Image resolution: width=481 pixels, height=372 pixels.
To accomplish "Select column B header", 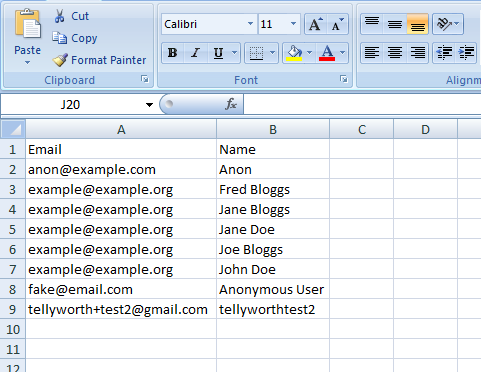I will 273,129.
